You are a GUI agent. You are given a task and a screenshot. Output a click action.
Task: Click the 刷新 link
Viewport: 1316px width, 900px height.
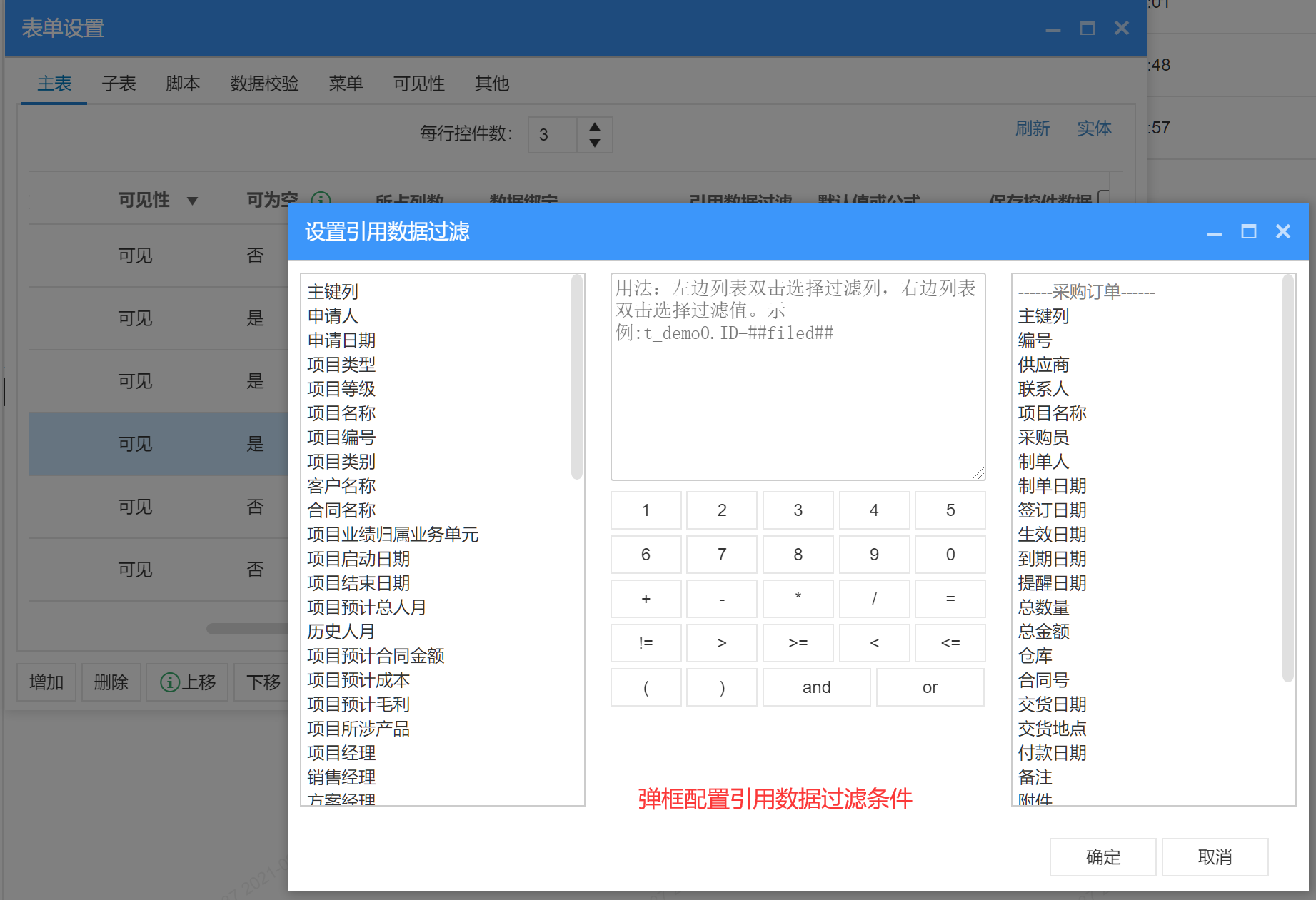[x=1033, y=128]
